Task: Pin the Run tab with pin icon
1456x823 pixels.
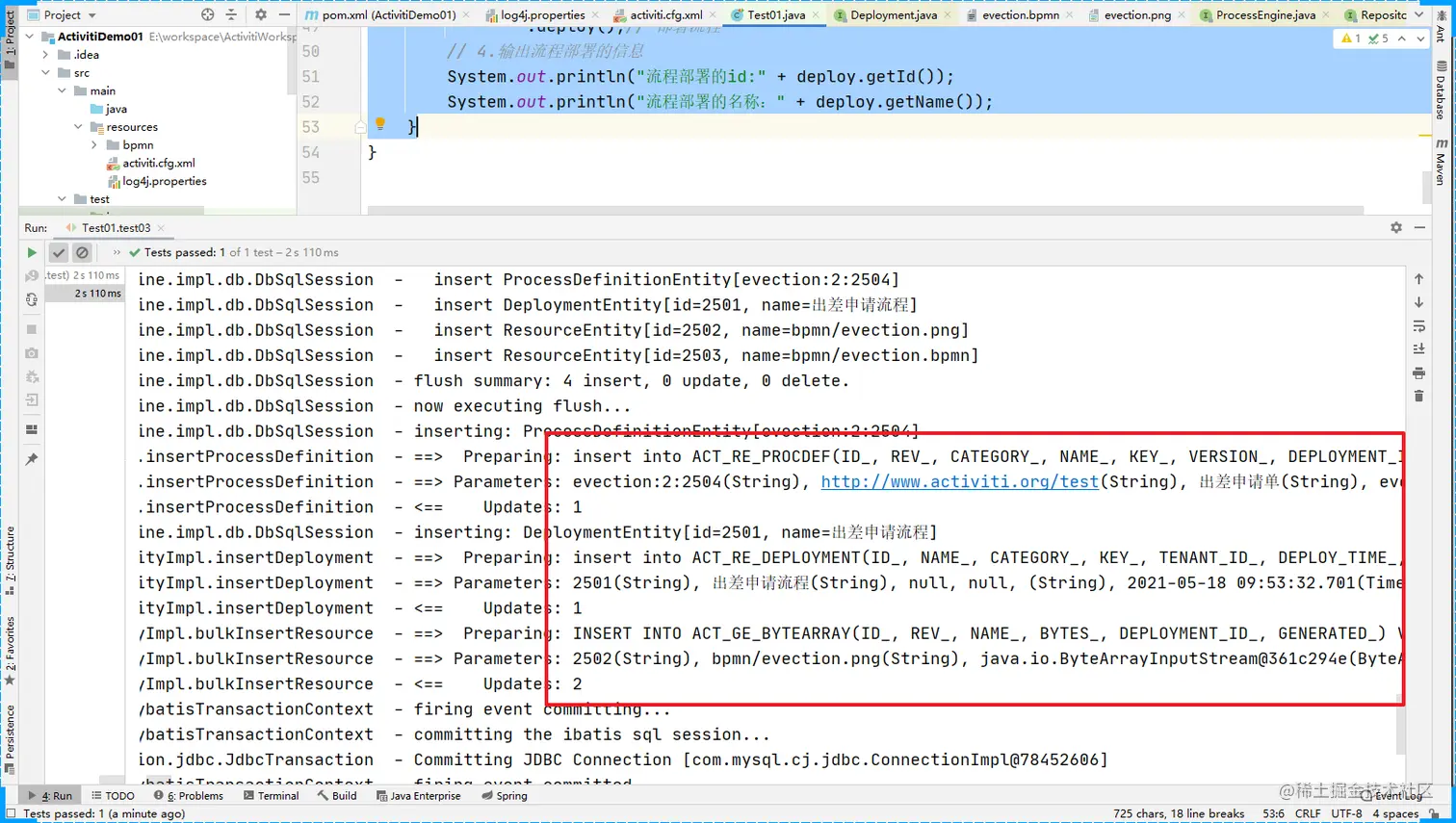Action: click(x=32, y=460)
